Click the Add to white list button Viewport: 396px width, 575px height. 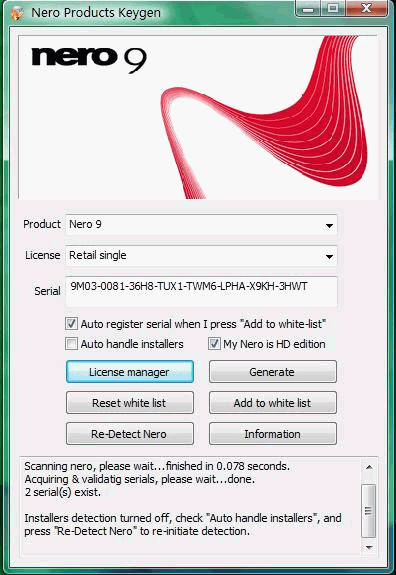pos(273,403)
